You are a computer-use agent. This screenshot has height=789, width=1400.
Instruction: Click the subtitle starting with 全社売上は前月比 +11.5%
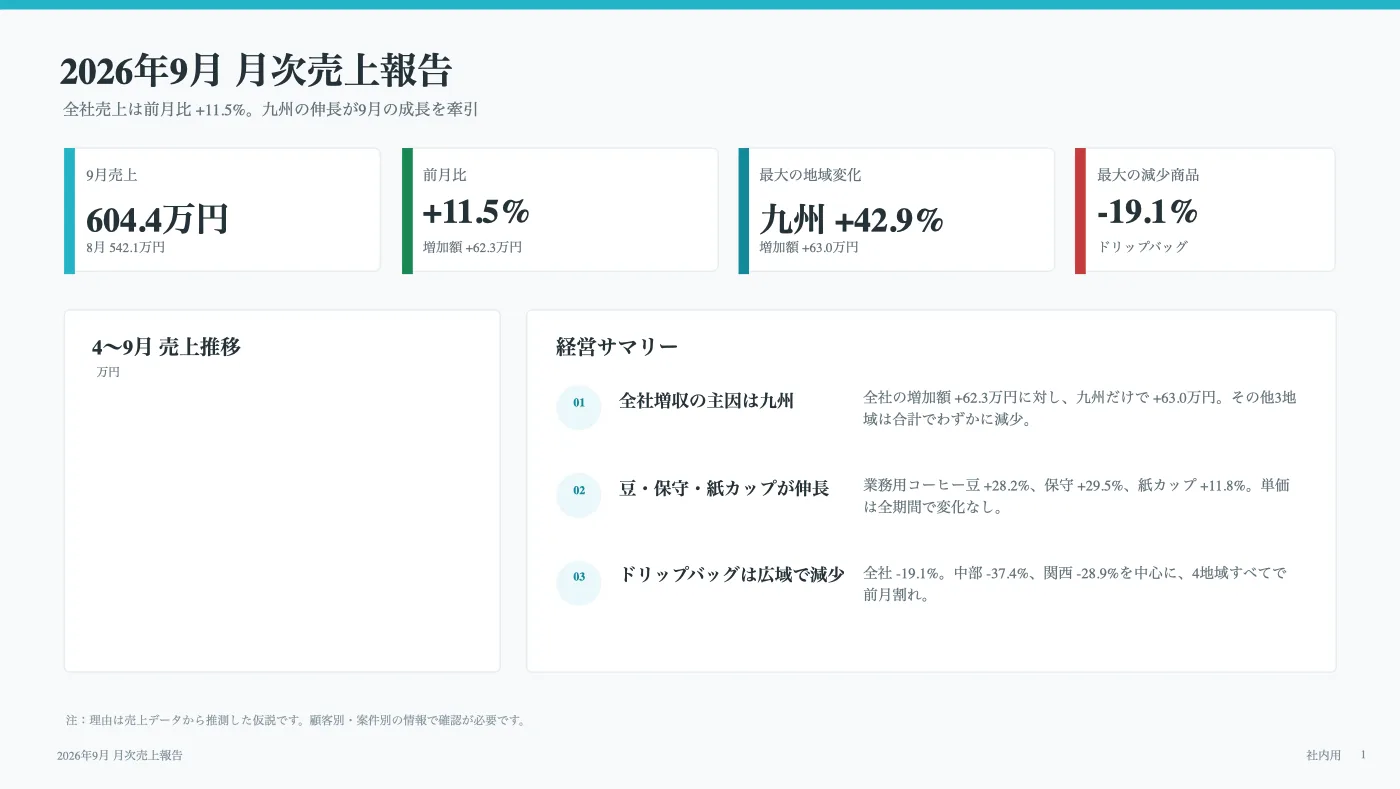click(271, 110)
